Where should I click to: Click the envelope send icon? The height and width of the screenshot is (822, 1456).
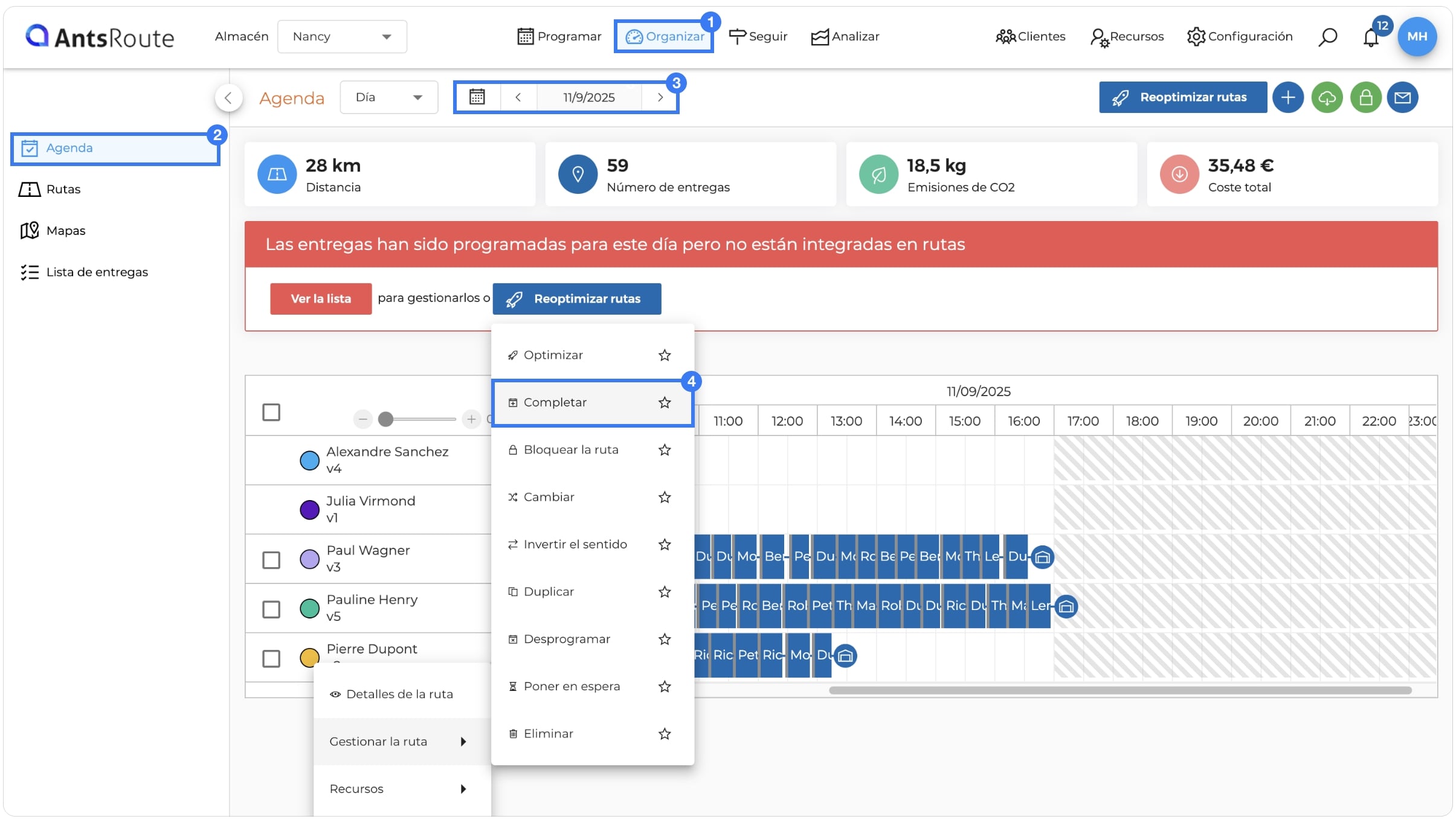pos(1402,97)
